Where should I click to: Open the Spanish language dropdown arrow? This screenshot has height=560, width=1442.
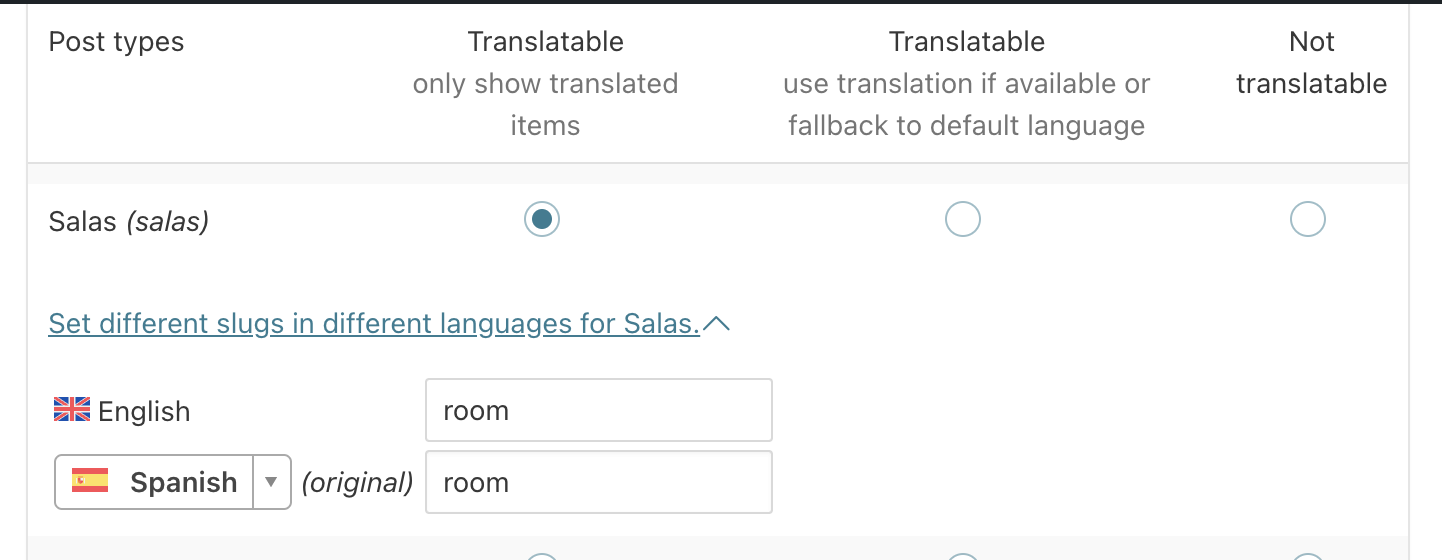pos(270,482)
